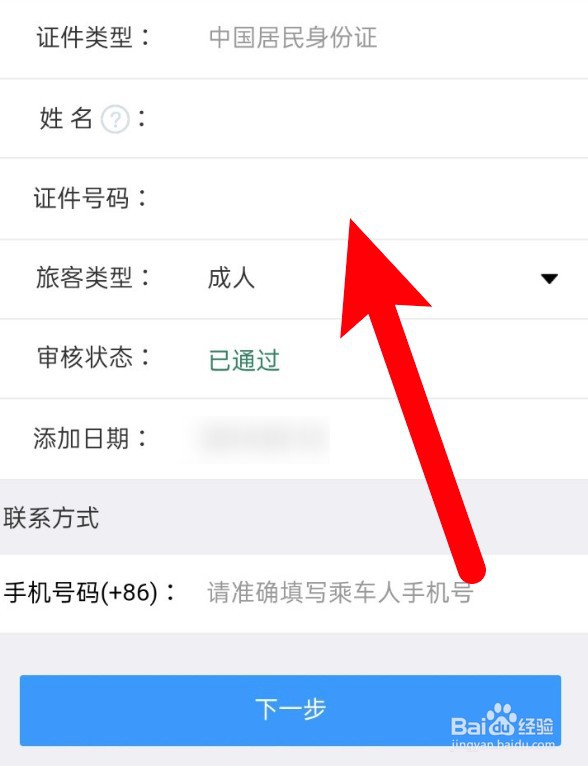Tap the question mark help icon beside 姓名
Viewport: 588px width, 766px height.
[x=115, y=119]
